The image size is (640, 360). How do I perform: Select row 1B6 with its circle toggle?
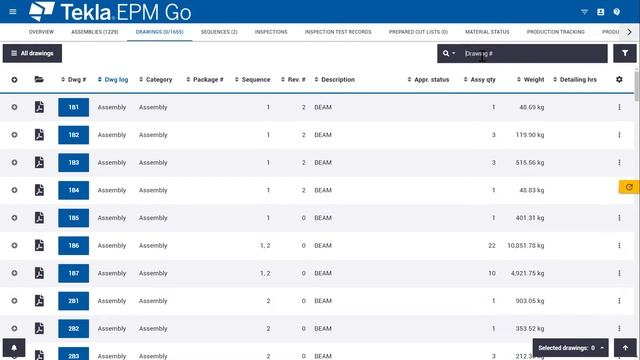tap(14, 245)
